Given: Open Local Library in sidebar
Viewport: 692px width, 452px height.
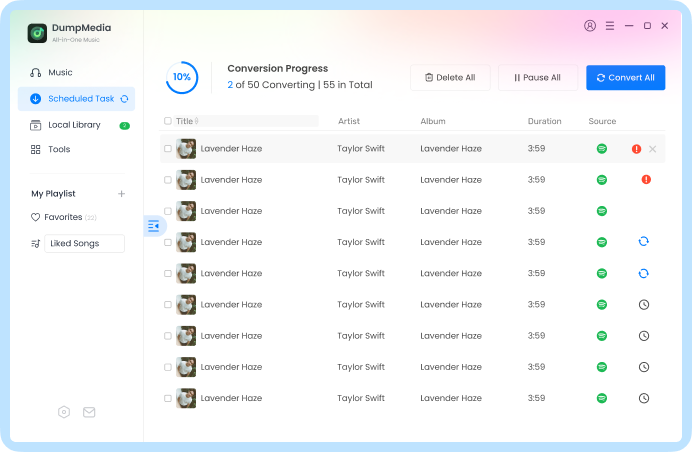Looking at the screenshot, I should [74, 125].
